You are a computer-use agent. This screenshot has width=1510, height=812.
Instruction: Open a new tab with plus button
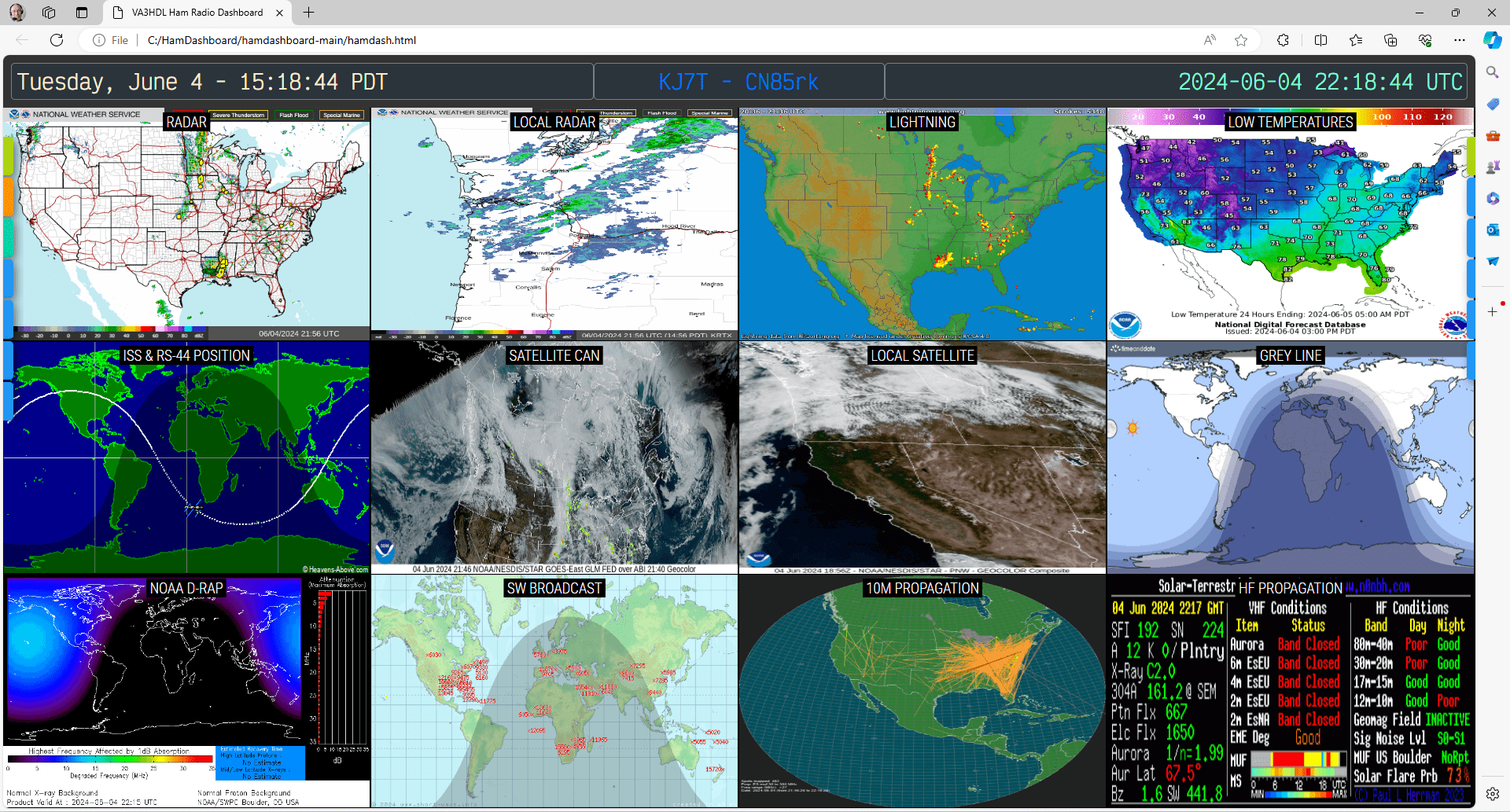coord(309,13)
